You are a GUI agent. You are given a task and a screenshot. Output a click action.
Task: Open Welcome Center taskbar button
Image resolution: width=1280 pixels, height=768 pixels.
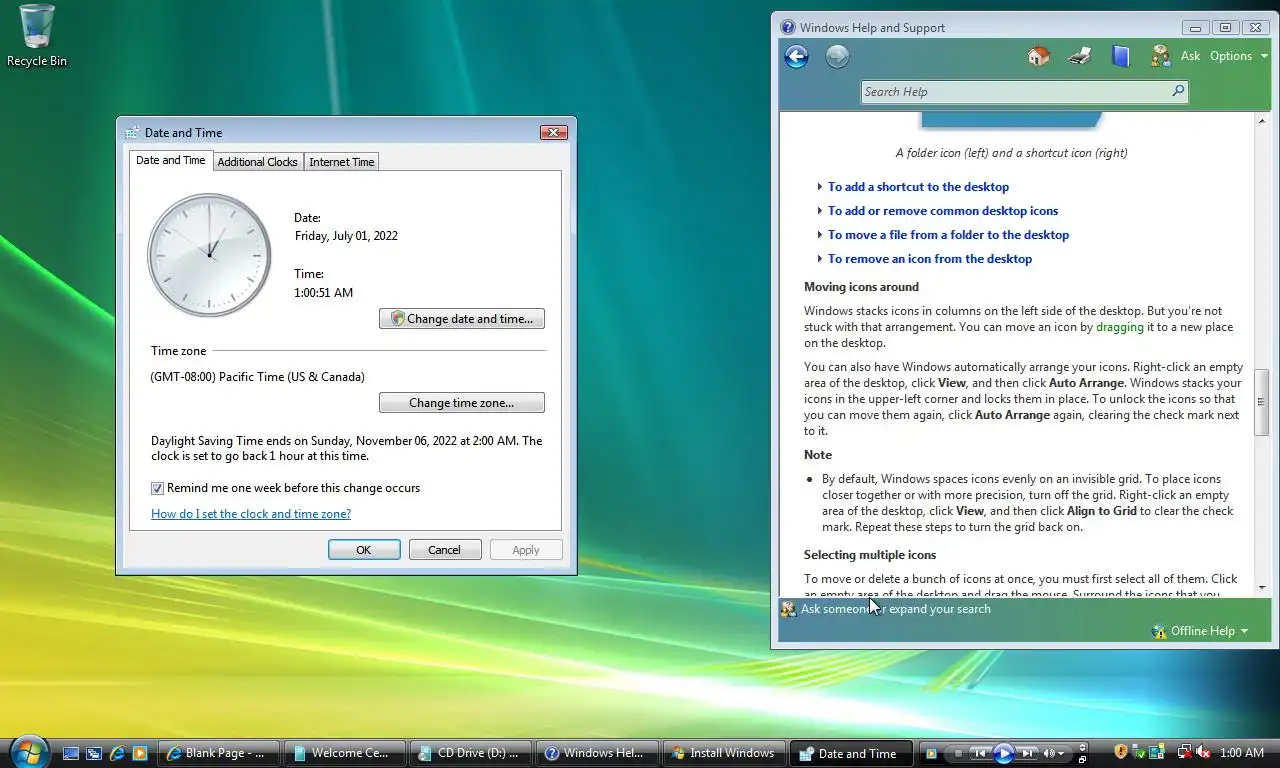tap(345, 753)
